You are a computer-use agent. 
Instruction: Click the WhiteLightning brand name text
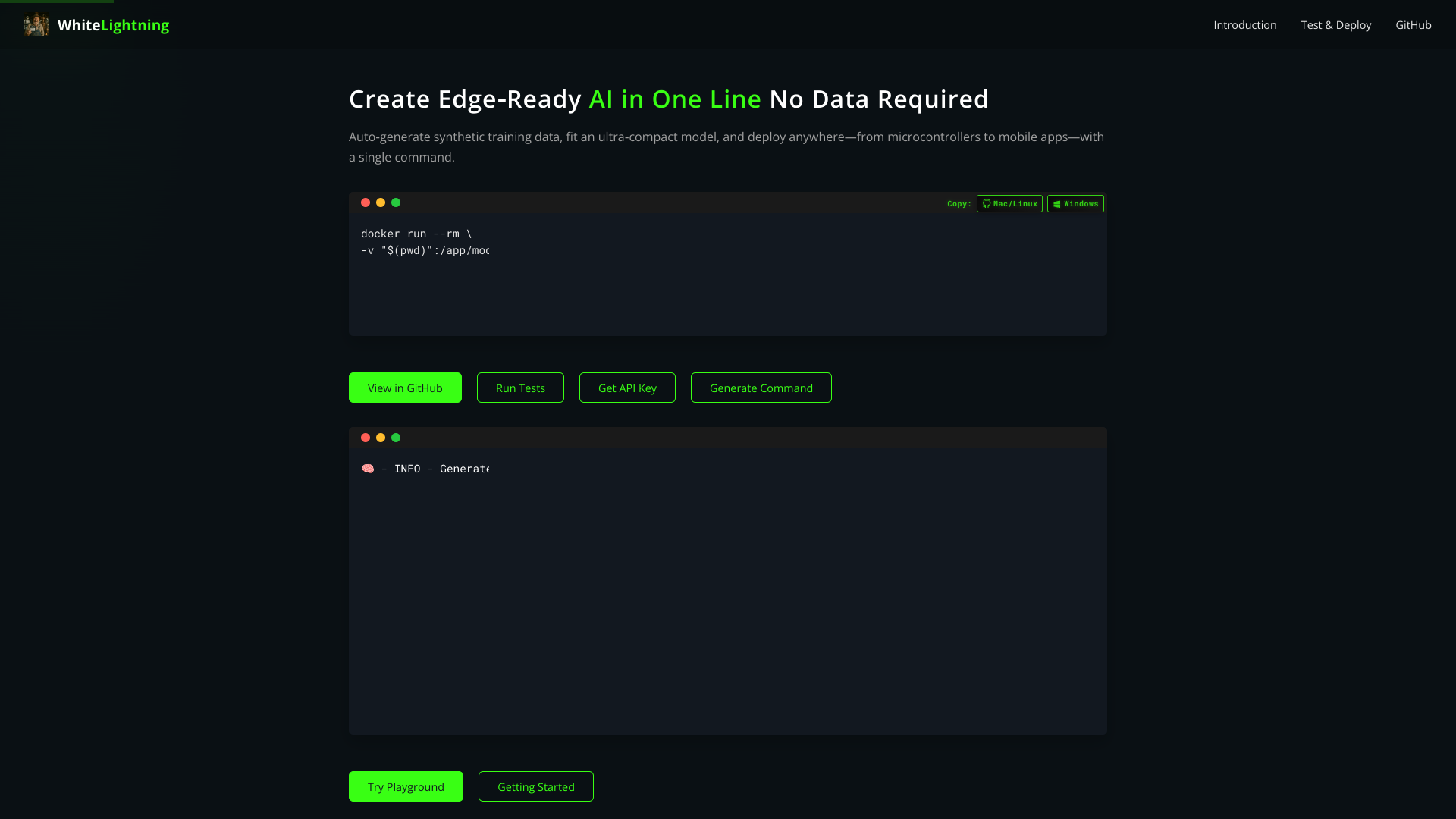click(113, 25)
